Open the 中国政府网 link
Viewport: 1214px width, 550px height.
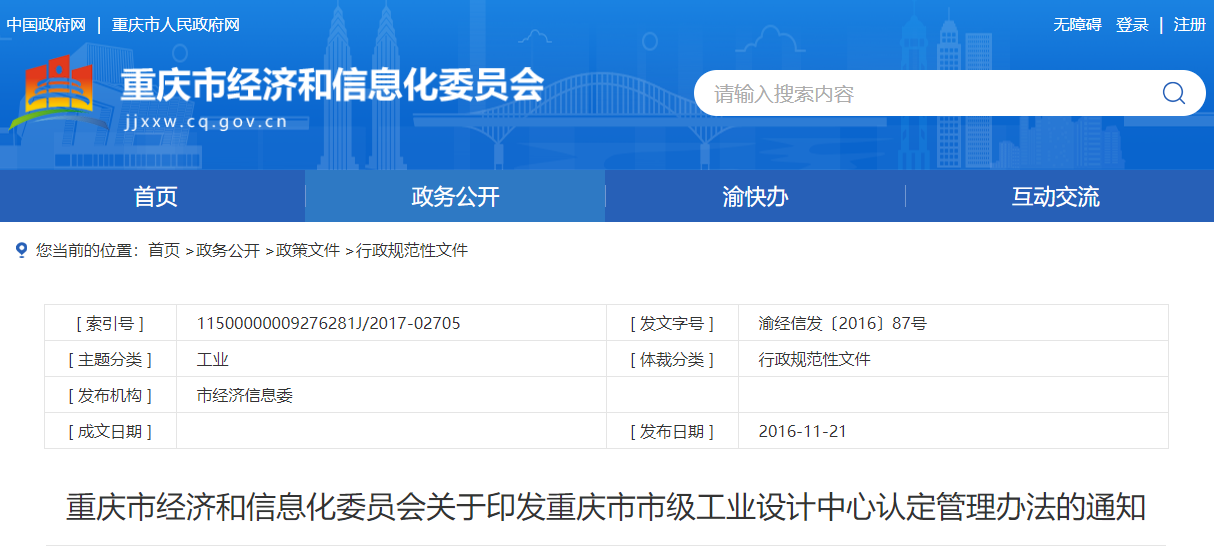click(x=46, y=25)
